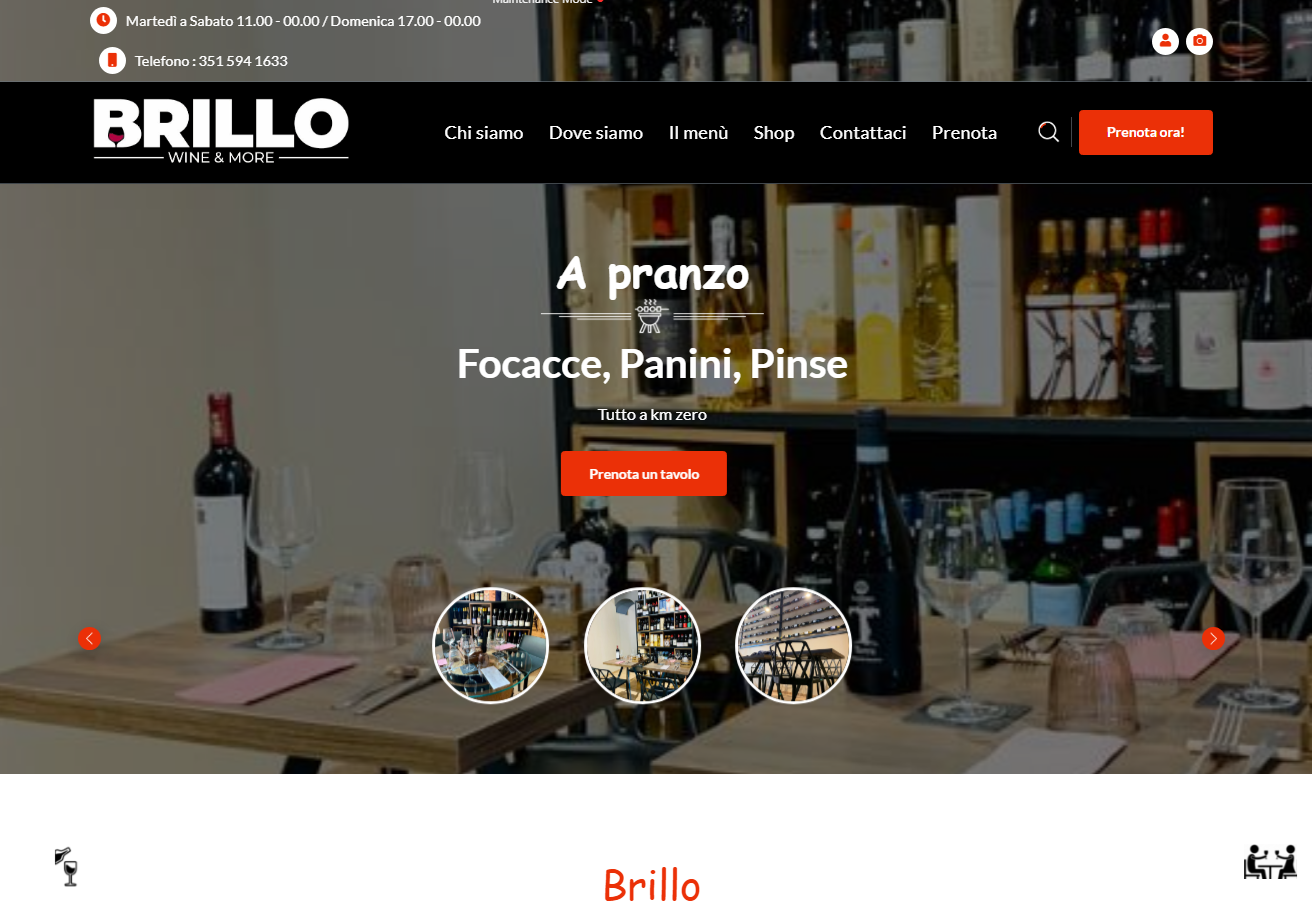Click the red phone icon near Telefono
1312x917 pixels.
(112, 60)
